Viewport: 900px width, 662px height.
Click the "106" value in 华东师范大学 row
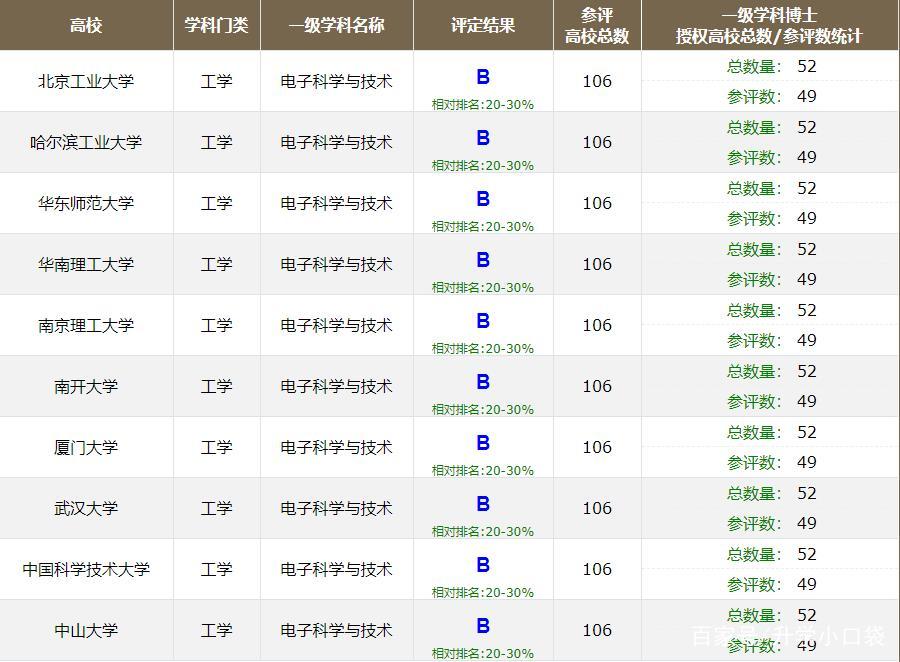tap(597, 203)
